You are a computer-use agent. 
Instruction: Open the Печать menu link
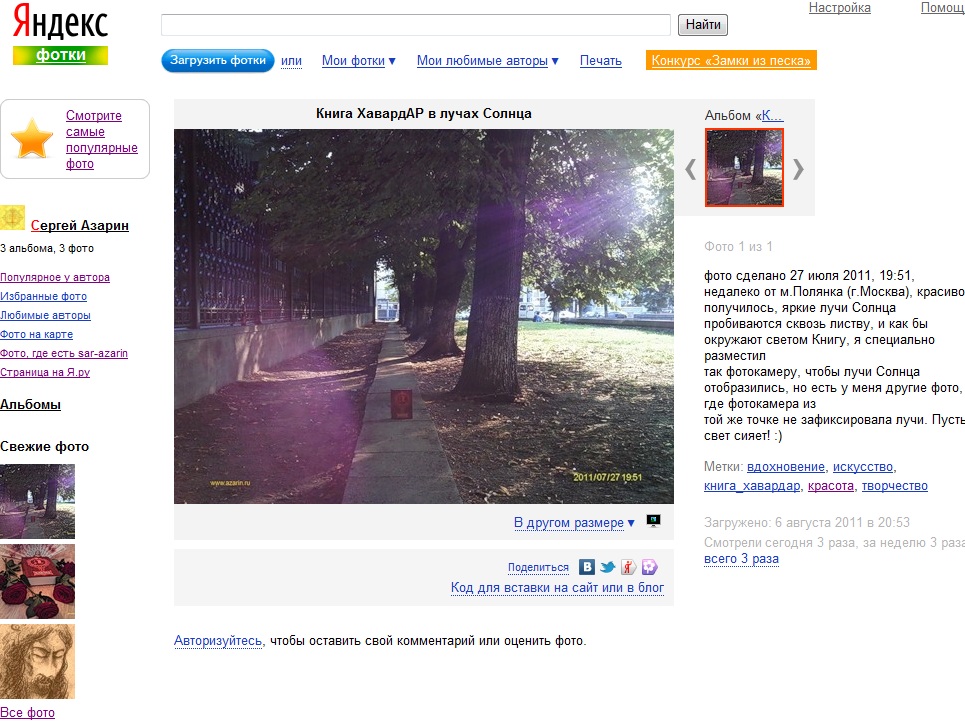[601, 61]
